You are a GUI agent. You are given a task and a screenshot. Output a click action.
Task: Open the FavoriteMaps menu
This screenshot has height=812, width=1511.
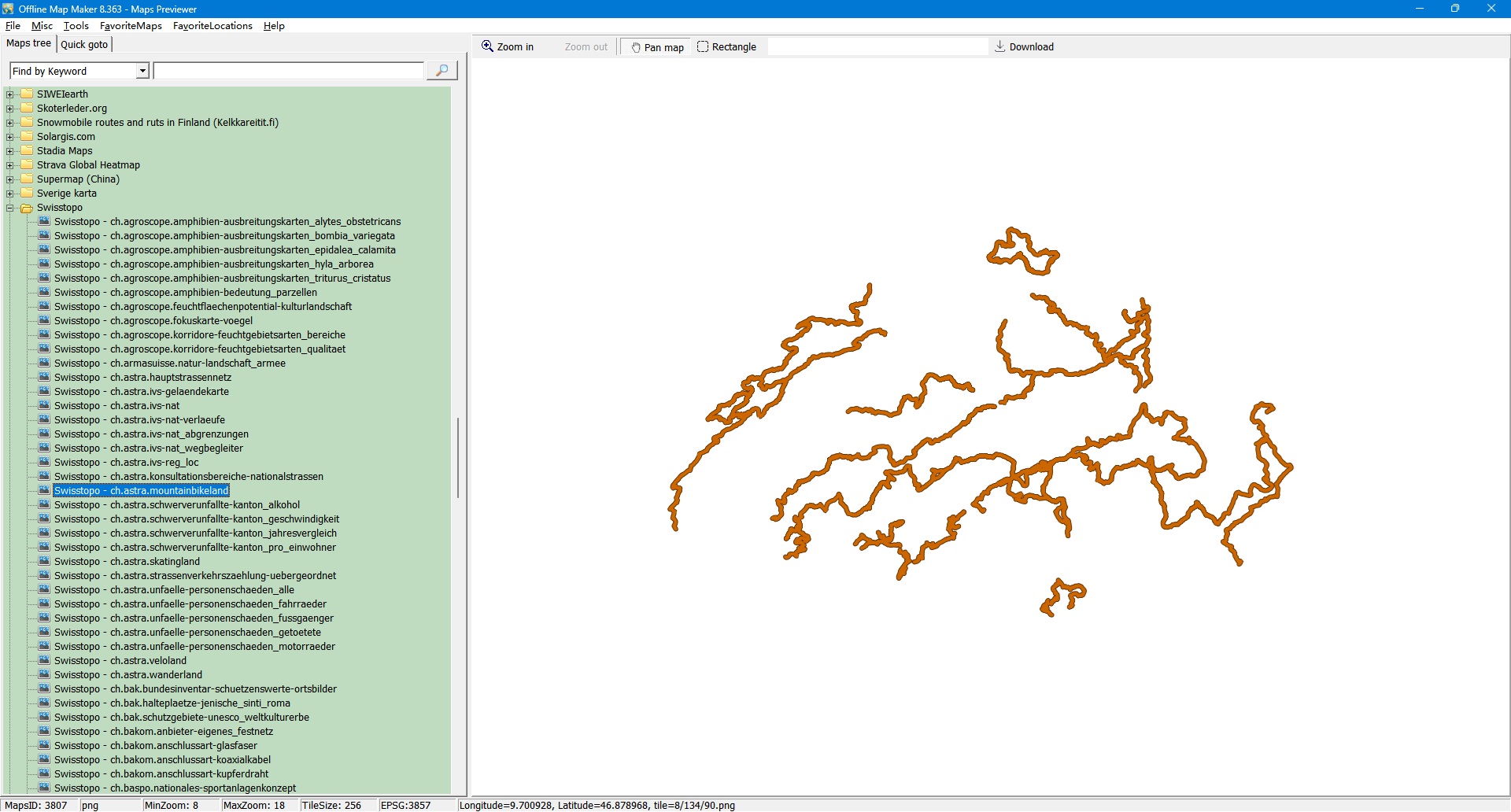coord(131,26)
